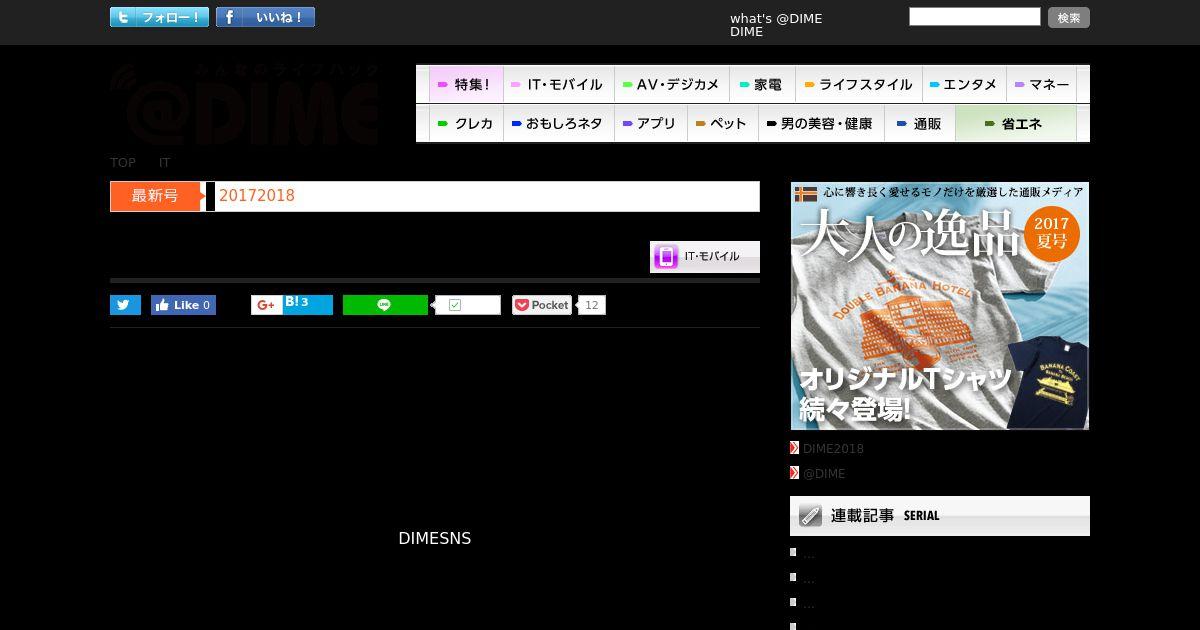Click the Pocket count 12
Viewport: 1200px width, 630px height.
tap(592, 305)
